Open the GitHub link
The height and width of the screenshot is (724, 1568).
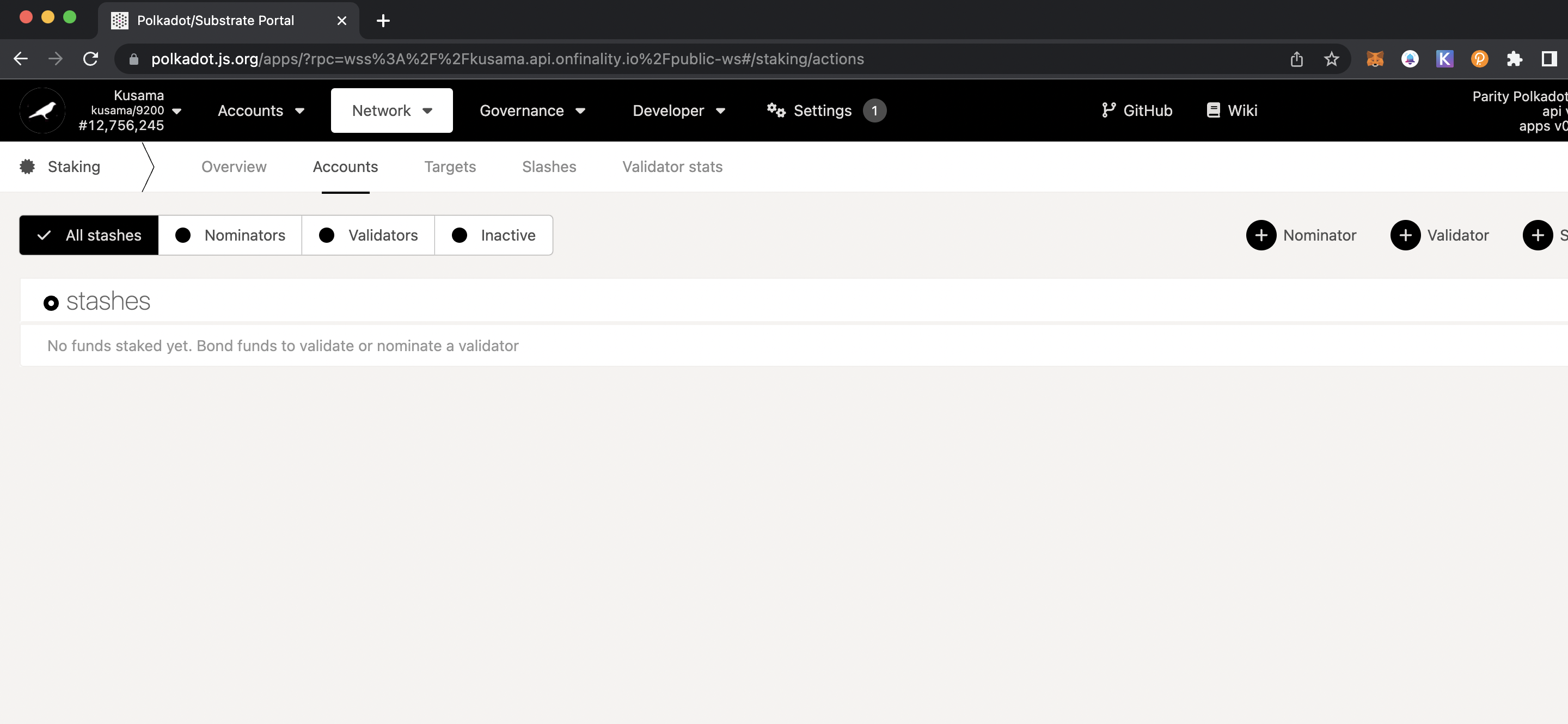pyautogui.click(x=1136, y=111)
